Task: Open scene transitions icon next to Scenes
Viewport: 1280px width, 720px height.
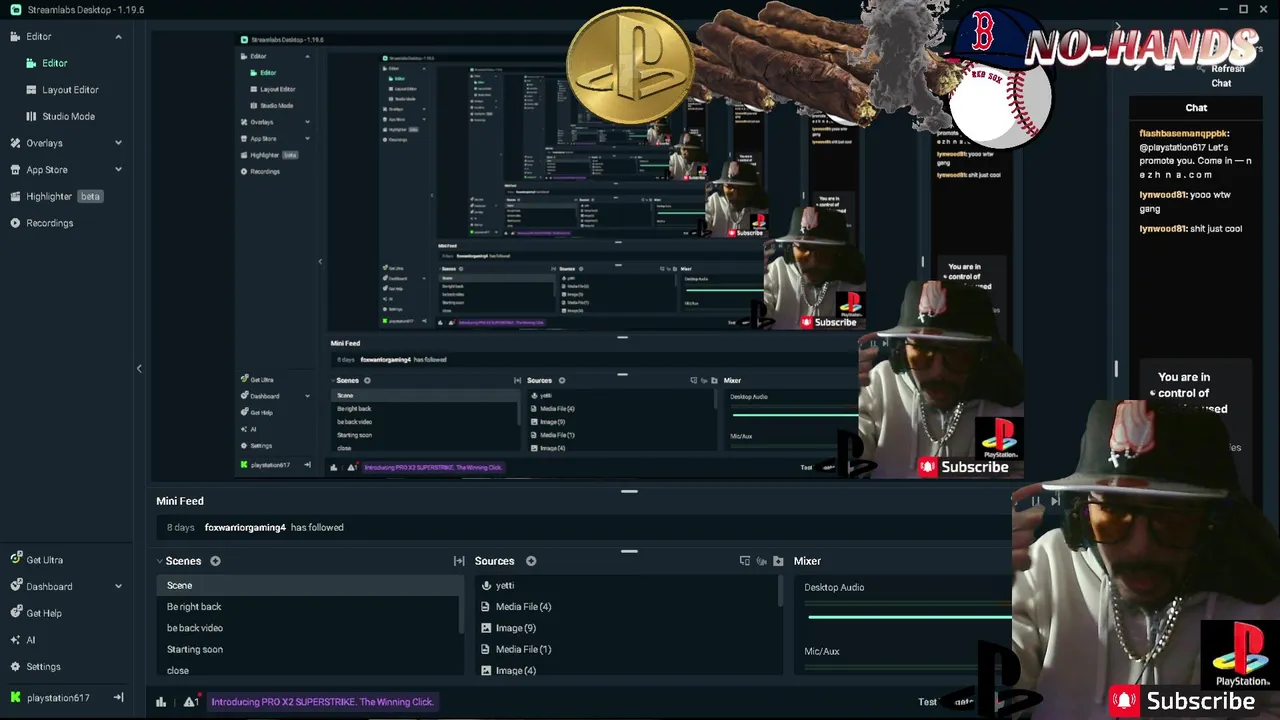Action: 459,561
